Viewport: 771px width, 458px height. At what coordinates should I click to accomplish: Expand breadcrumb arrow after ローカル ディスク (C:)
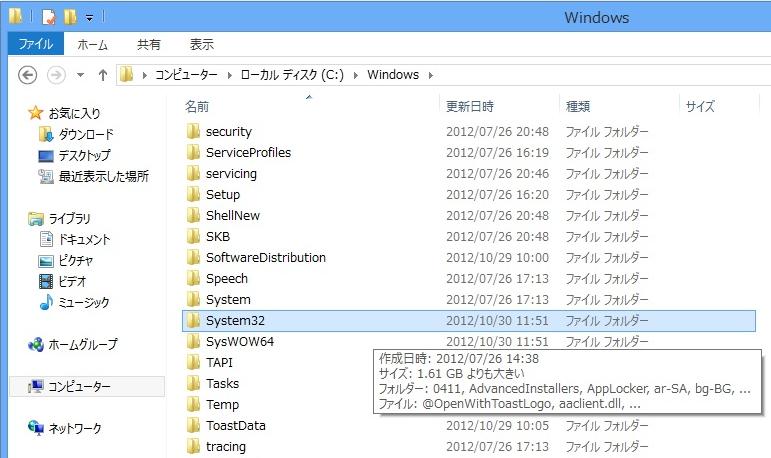coord(356,75)
